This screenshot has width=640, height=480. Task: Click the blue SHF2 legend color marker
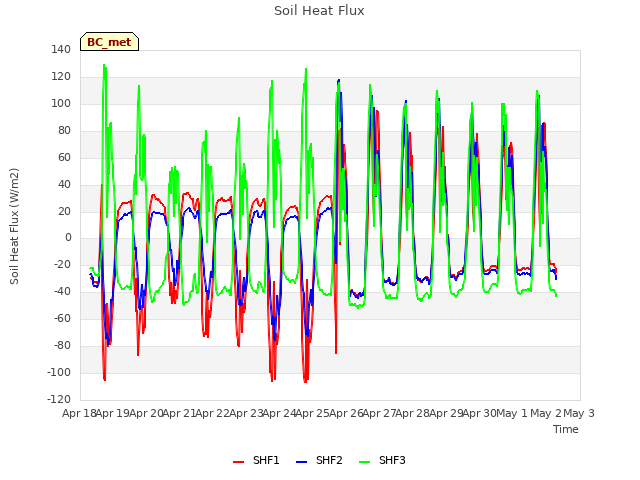[x=301, y=462]
